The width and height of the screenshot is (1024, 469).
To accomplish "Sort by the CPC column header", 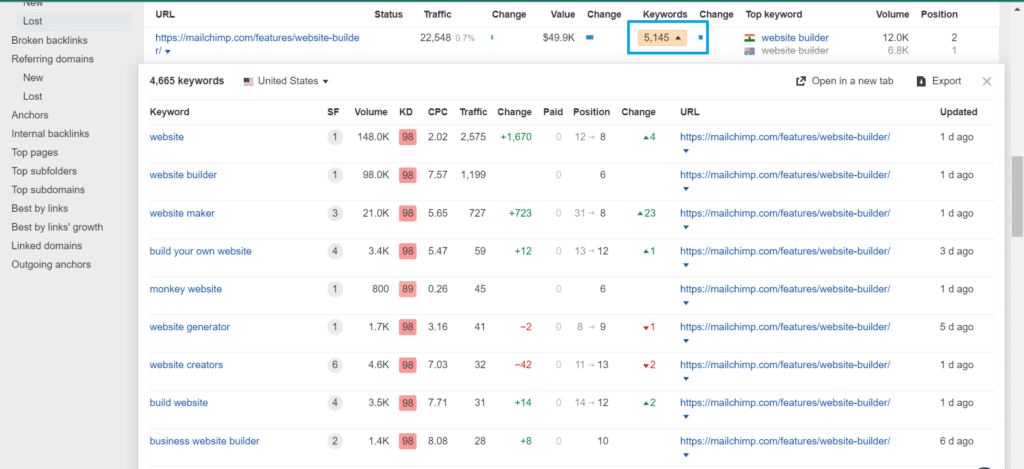I will 438,112.
